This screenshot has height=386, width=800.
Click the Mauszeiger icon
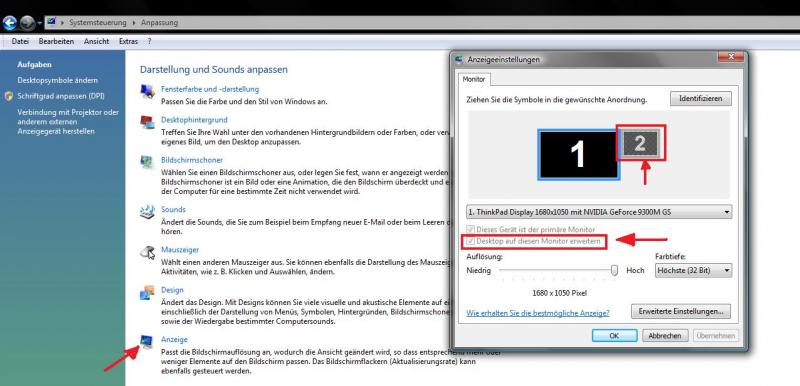(x=147, y=252)
